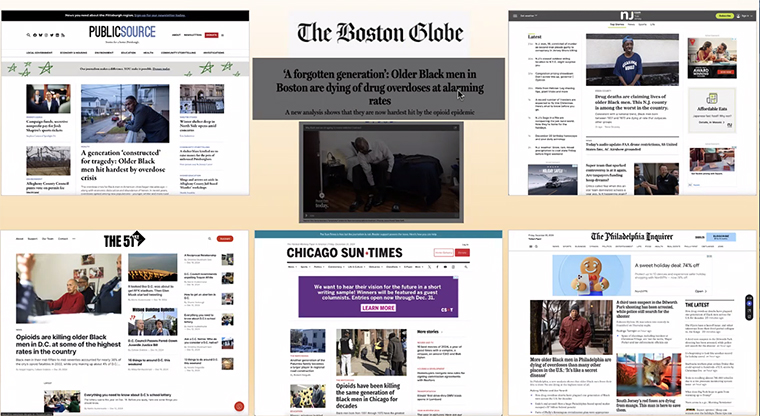Click blue record button in floating side toolbar
The width and height of the screenshot is (760, 416).
coord(749,303)
